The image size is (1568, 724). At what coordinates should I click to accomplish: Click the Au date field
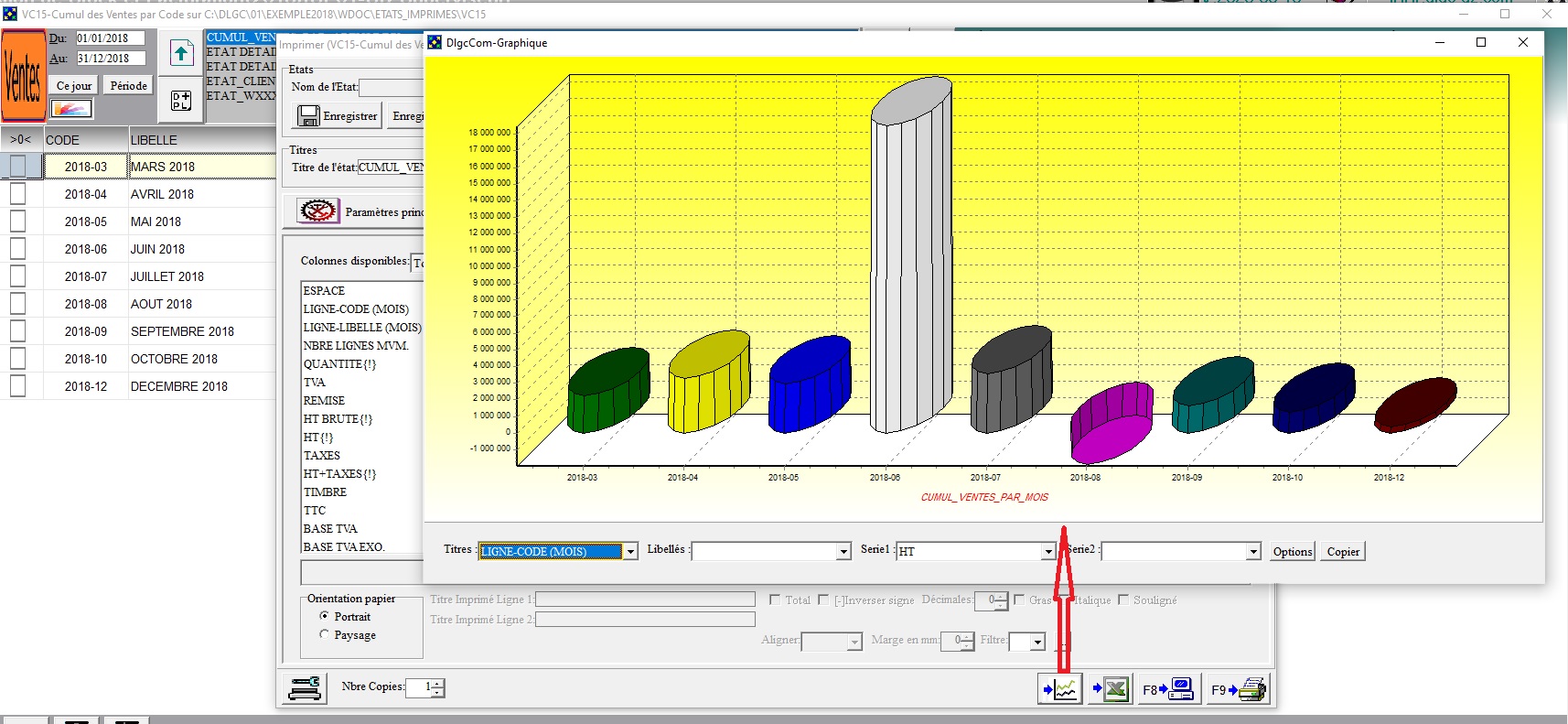[x=110, y=59]
